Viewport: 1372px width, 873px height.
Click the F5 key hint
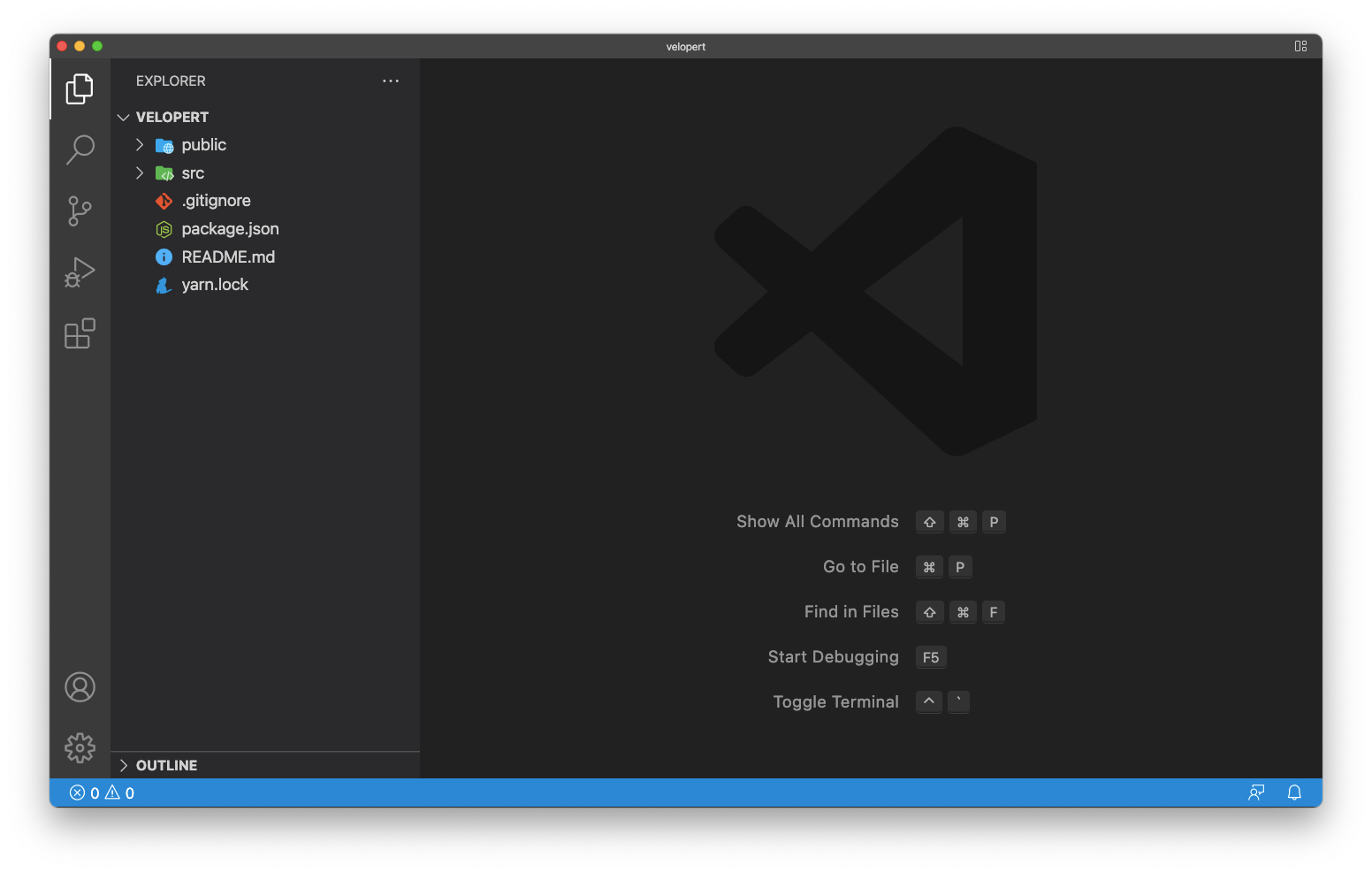click(931, 657)
